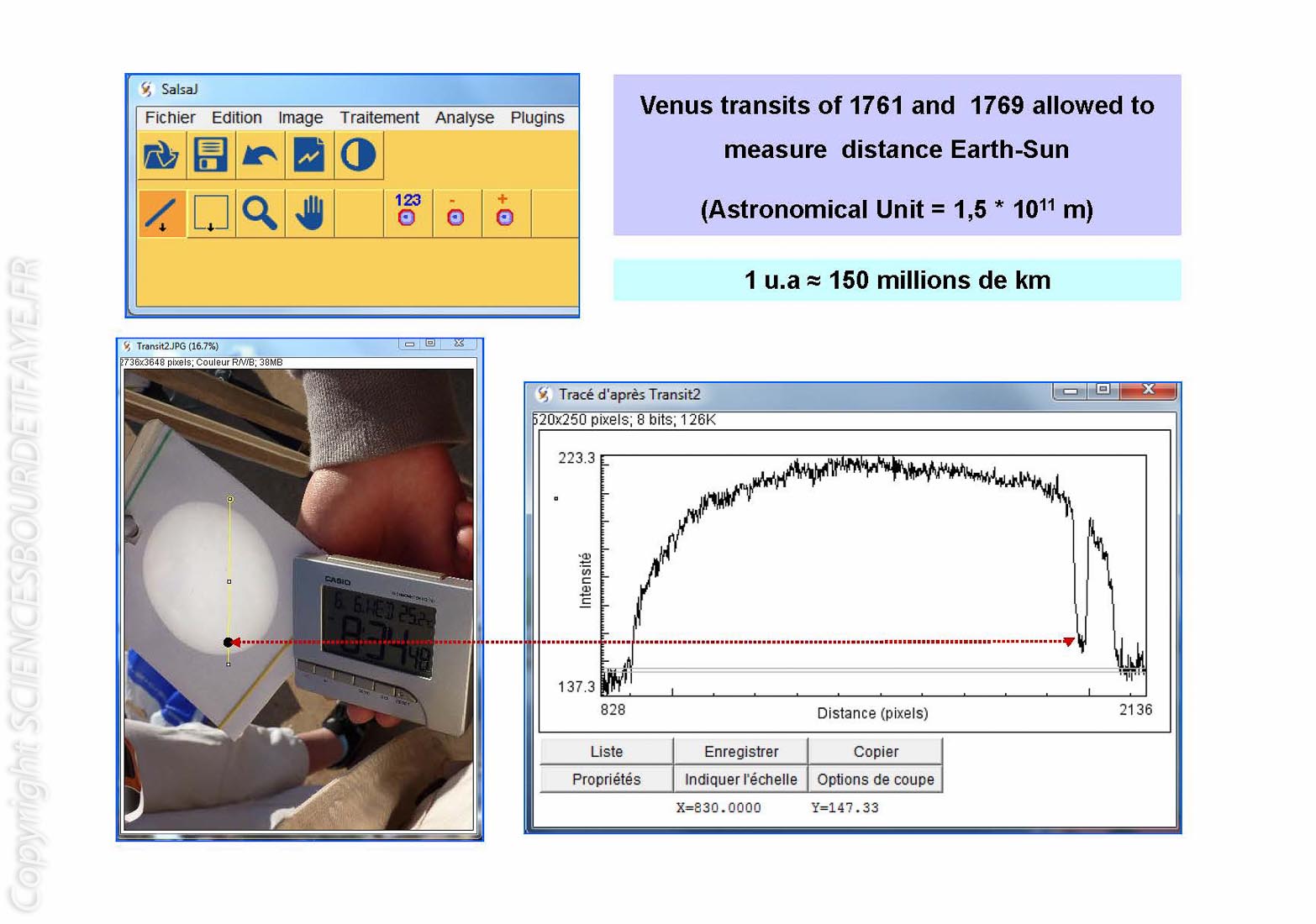Click the Indiquer l'échelle button
This screenshot has width=1316, height=924.
(x=741, y=780)
